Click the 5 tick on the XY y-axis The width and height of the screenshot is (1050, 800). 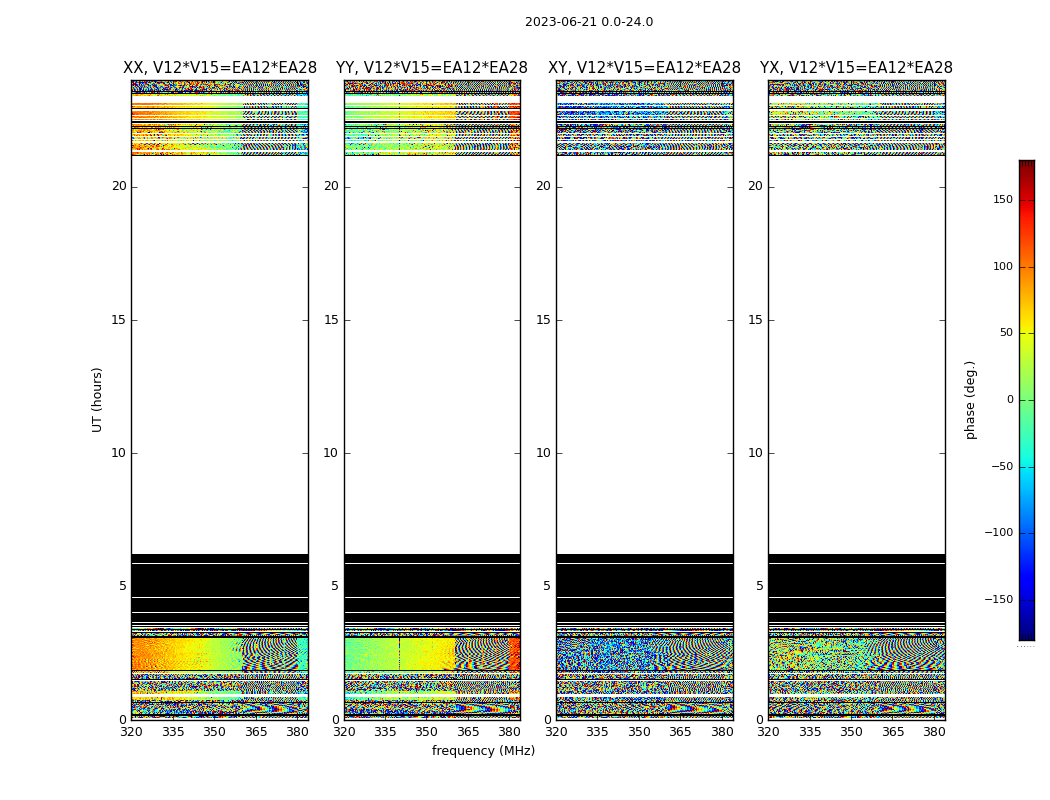tap(546, 586)
